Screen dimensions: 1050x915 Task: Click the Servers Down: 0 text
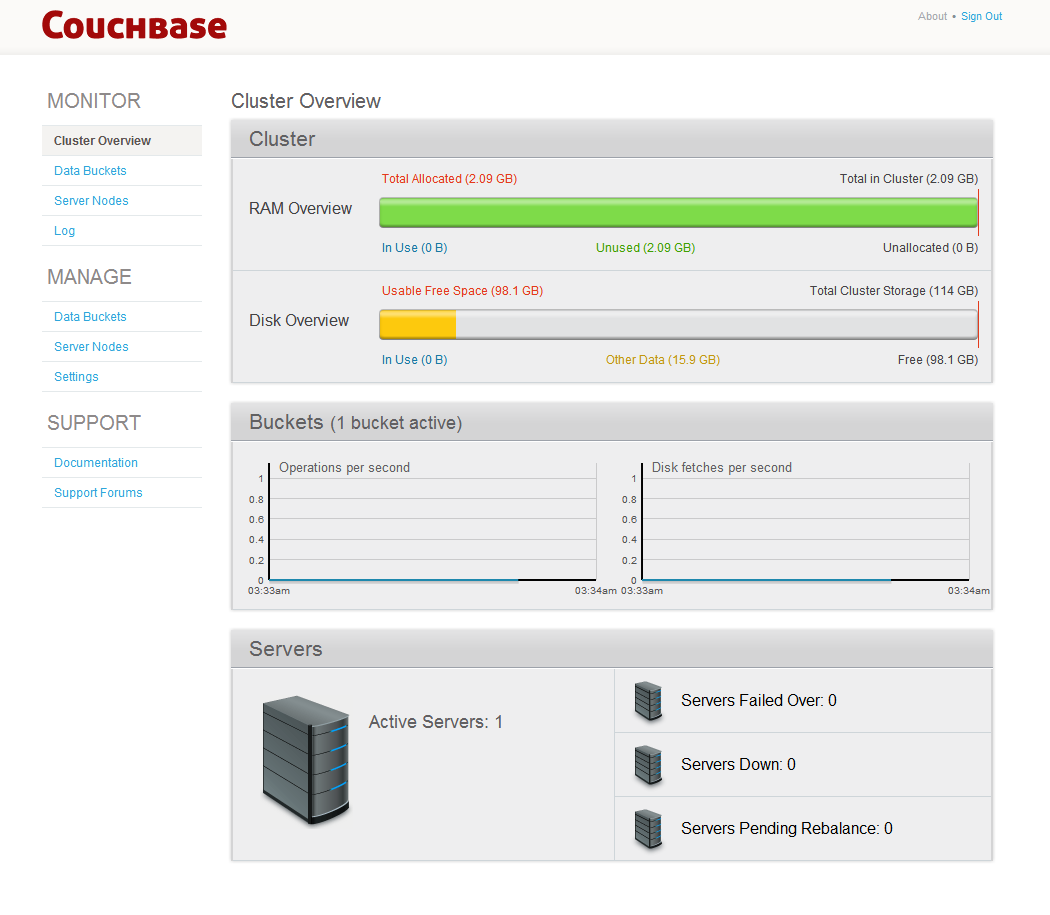click(738, 765)
